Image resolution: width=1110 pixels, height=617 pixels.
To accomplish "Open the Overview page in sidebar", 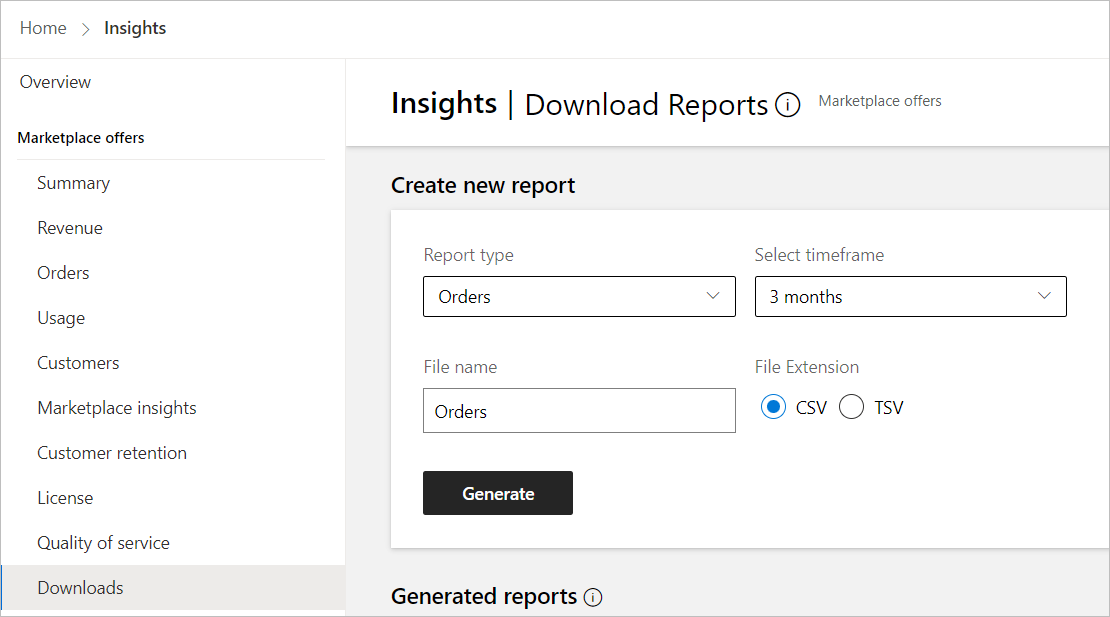I will [56, 82].
